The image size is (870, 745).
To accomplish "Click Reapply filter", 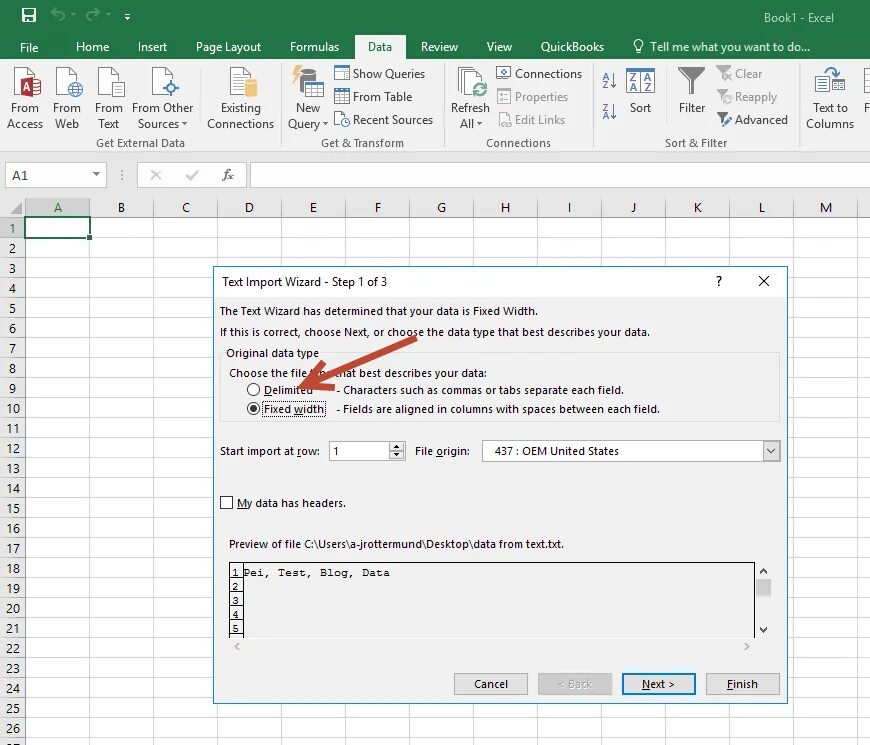I will coord(747,97).
